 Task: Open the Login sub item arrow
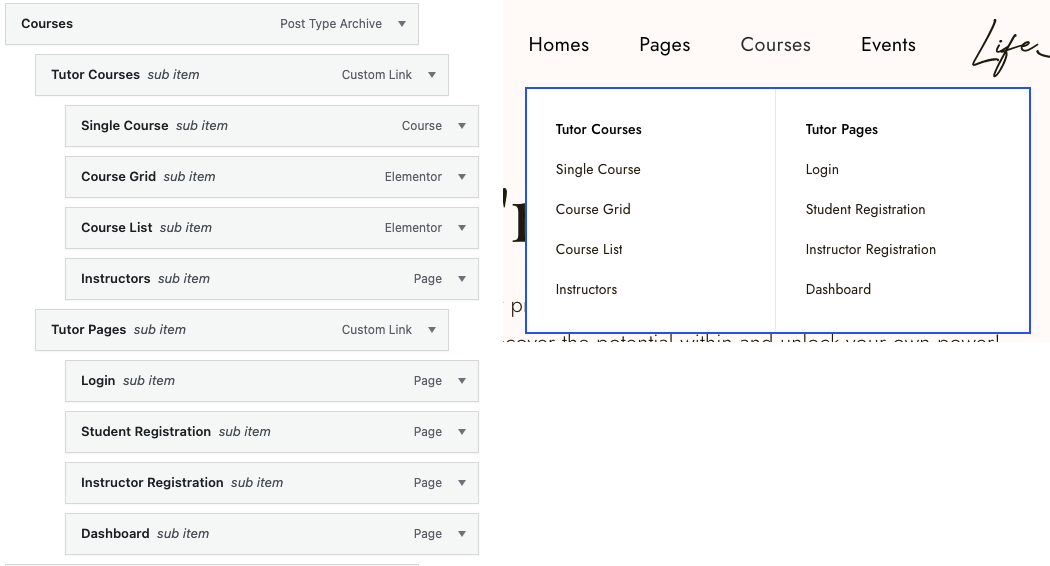pos(462,381)
